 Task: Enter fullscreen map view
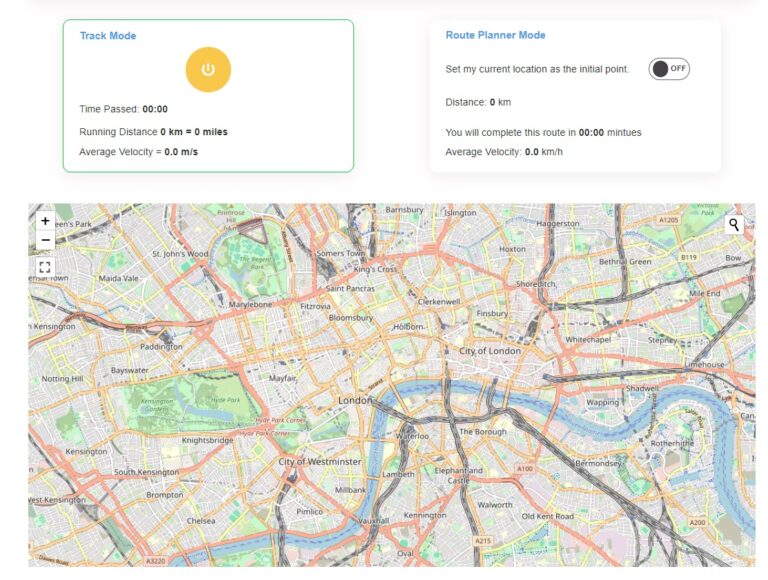(x=45, y=267)
